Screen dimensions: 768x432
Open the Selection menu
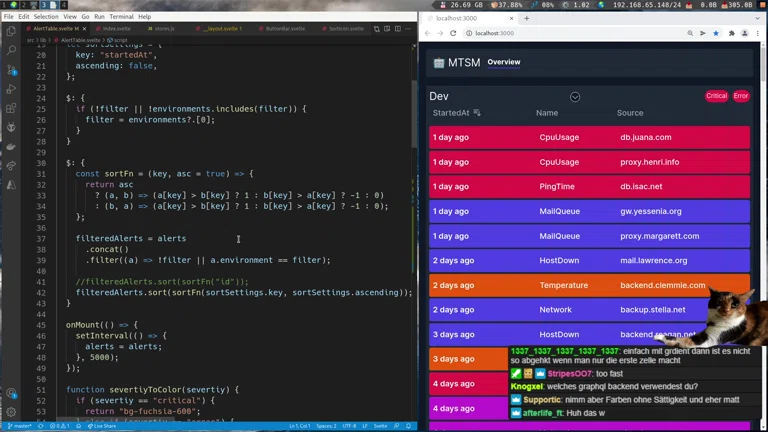click(46, 17)
